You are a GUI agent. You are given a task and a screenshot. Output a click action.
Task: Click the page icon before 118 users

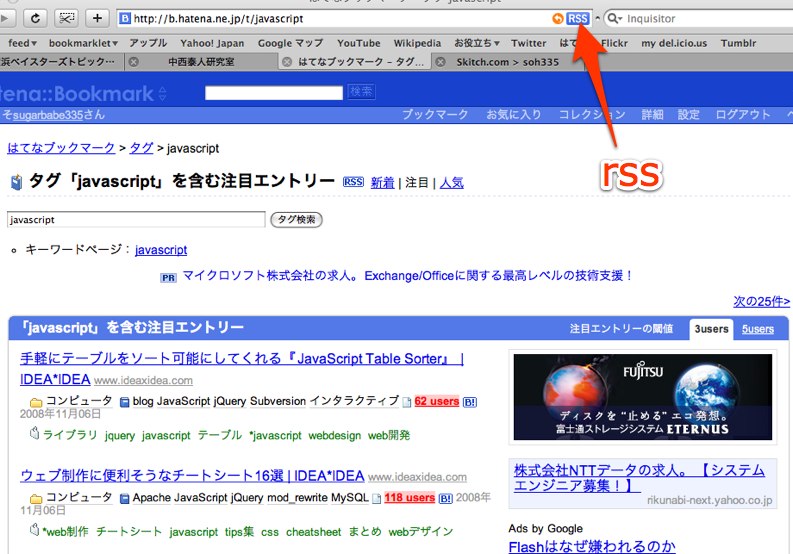pos(376,498)
